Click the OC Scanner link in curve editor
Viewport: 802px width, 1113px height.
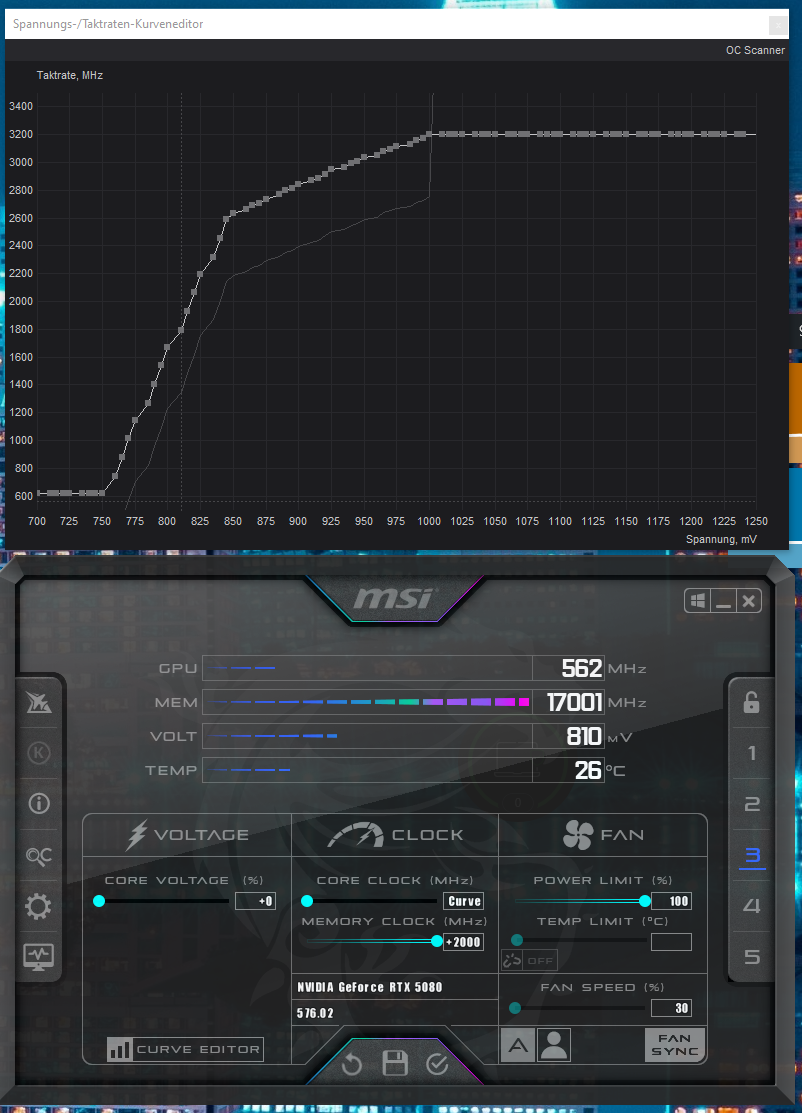[755, 50]
